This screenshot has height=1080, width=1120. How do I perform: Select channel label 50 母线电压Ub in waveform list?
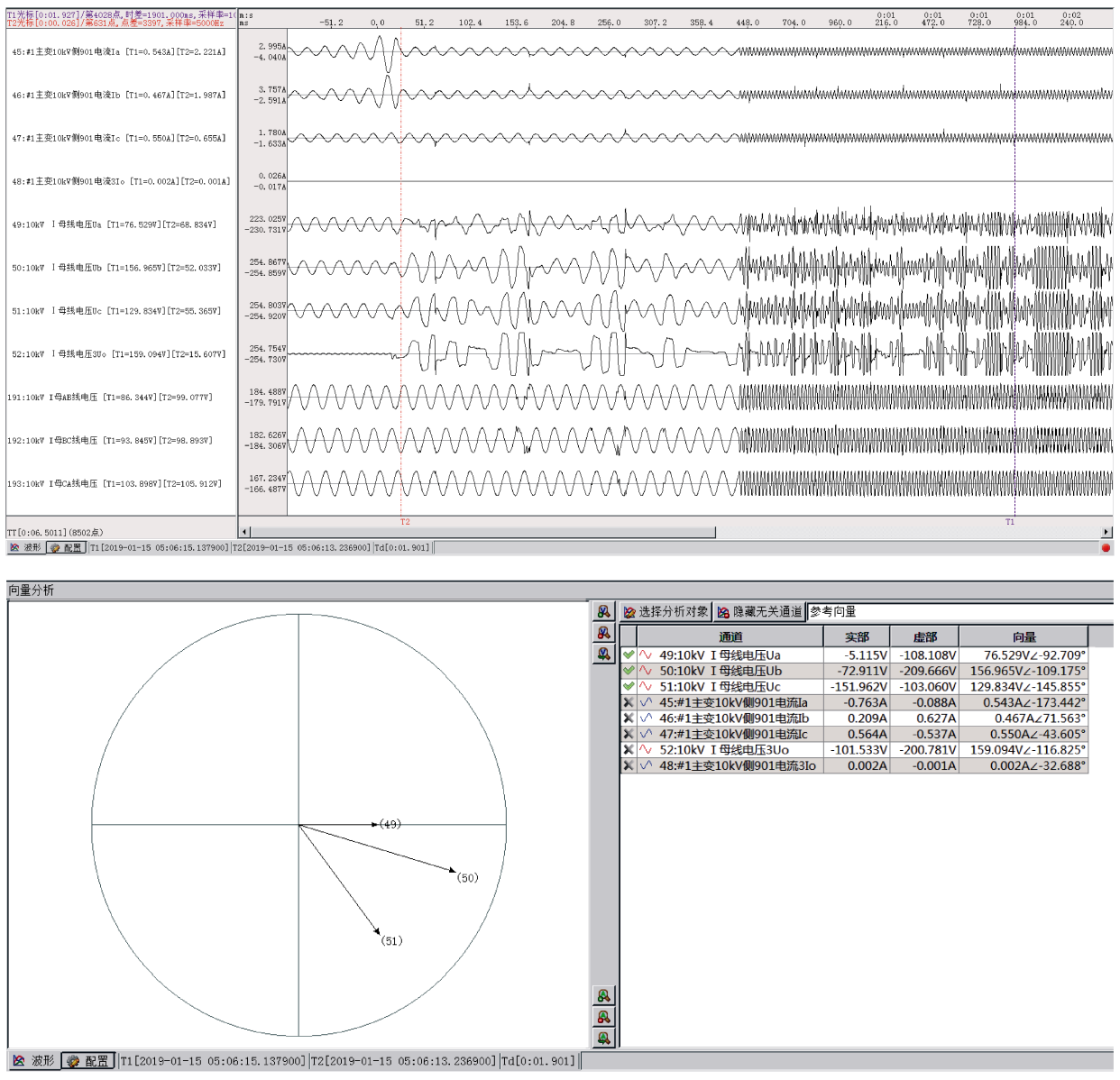click(115, 269)
